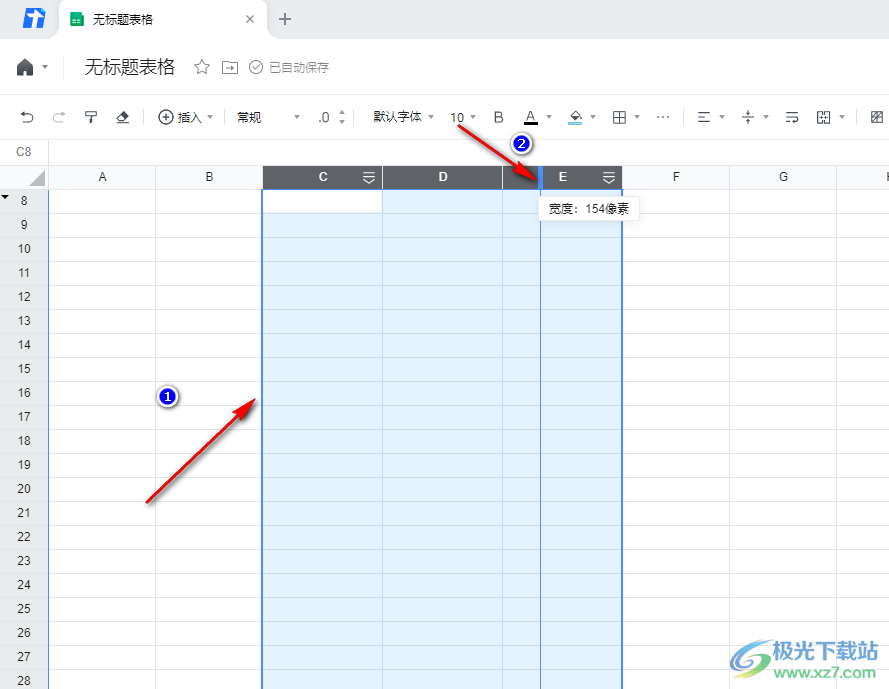Select row 16 header

pyautogui.click(x=24, y=393)
